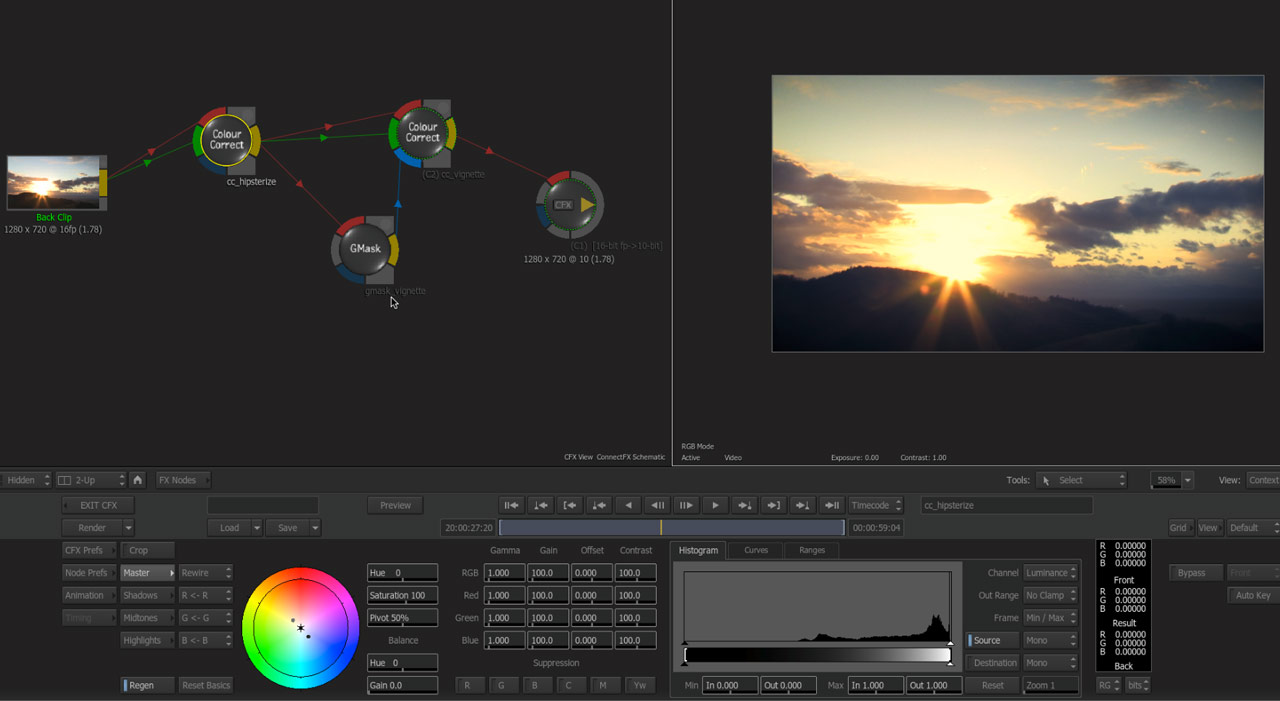
Task: Click the CFX output node
Action: 569,205
